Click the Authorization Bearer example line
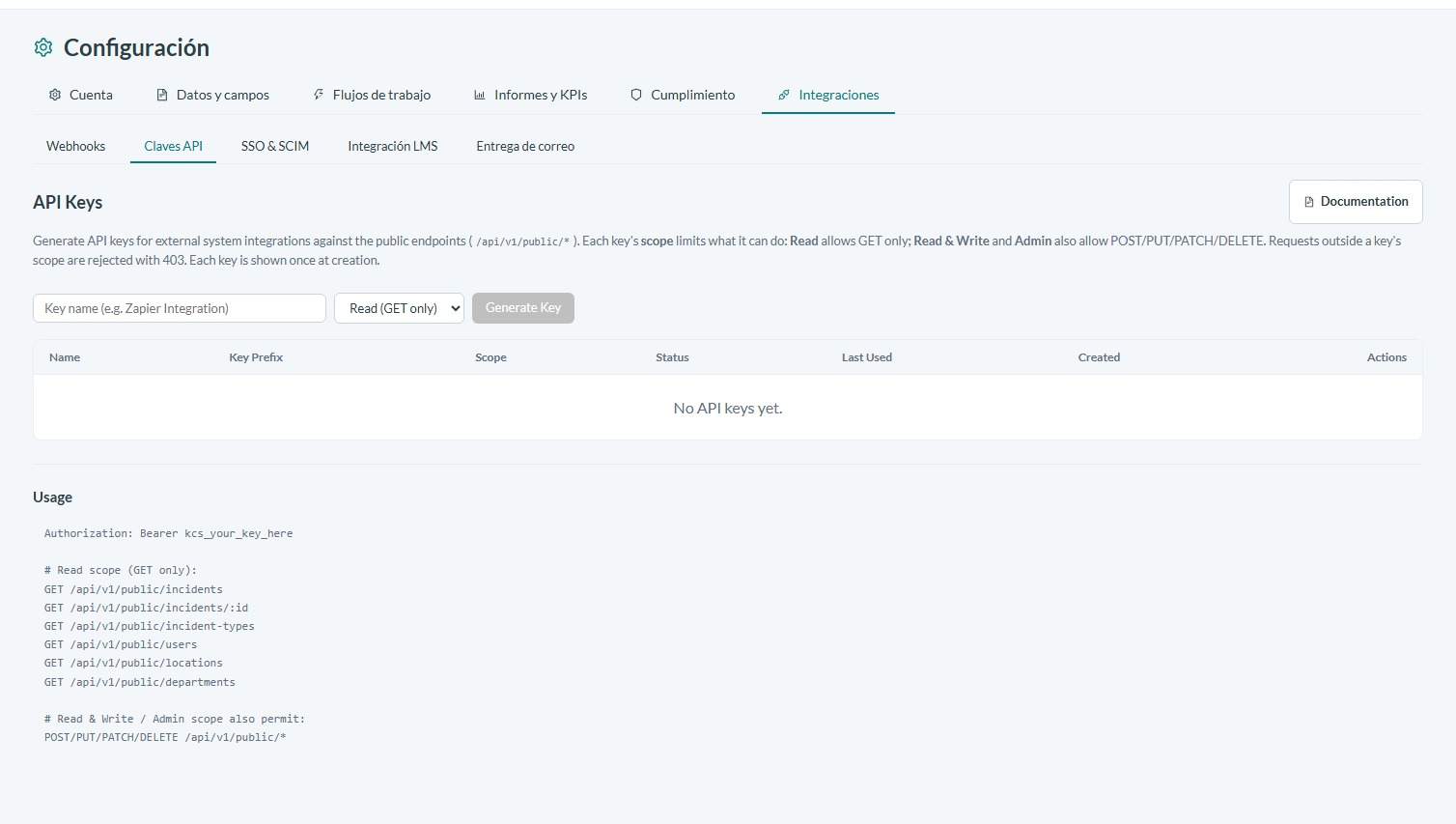The image size is (1456, 824). [x=168, y=533]
